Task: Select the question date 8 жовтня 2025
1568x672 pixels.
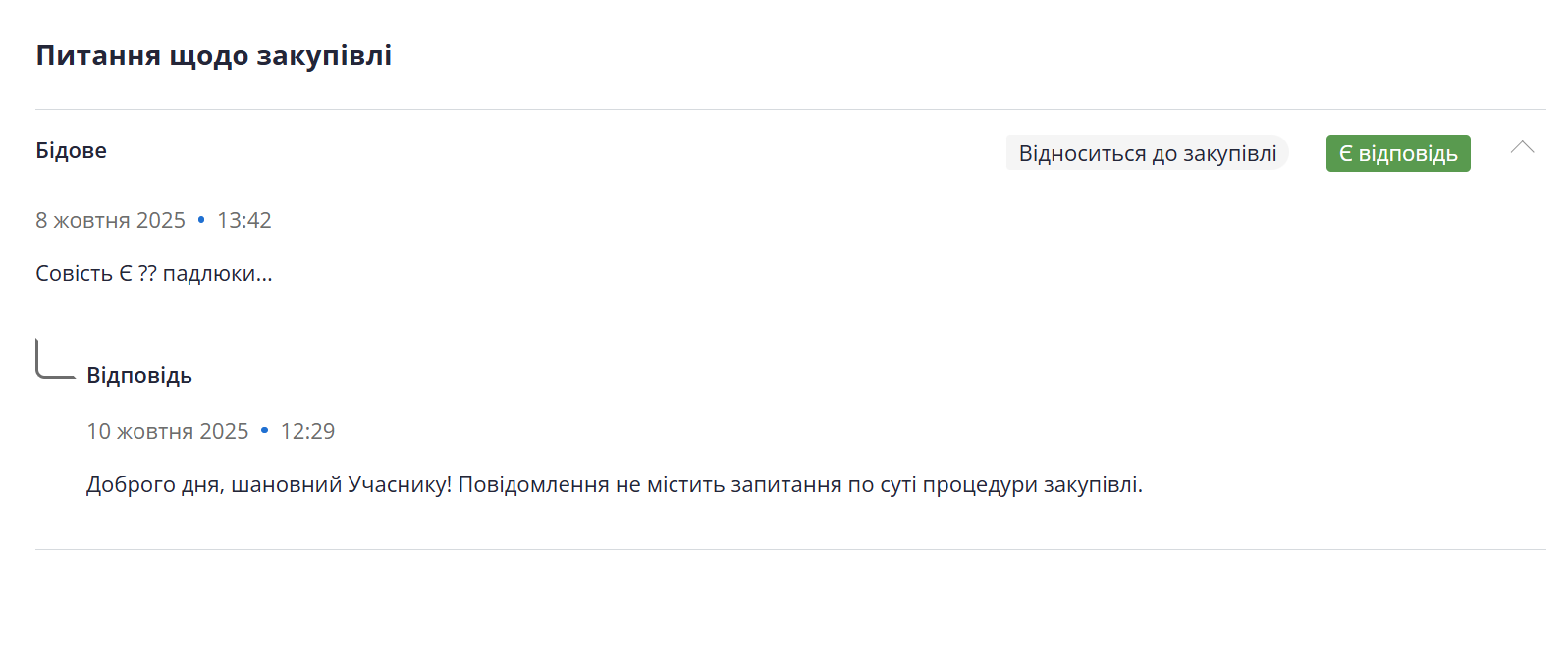Action: pyautogui.click(x=110, y=220)
